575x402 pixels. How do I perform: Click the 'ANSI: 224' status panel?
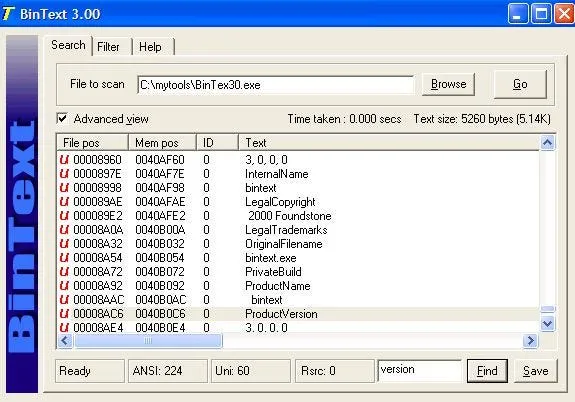pyautogui.click(x=168, y=371)
